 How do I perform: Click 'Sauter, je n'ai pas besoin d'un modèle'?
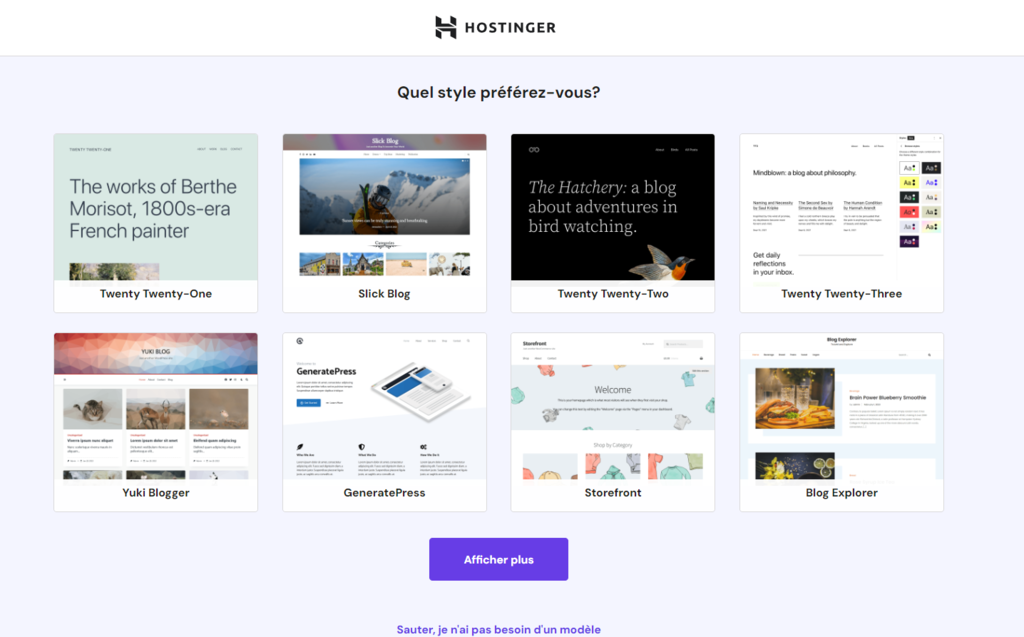(x=498, y=629)
